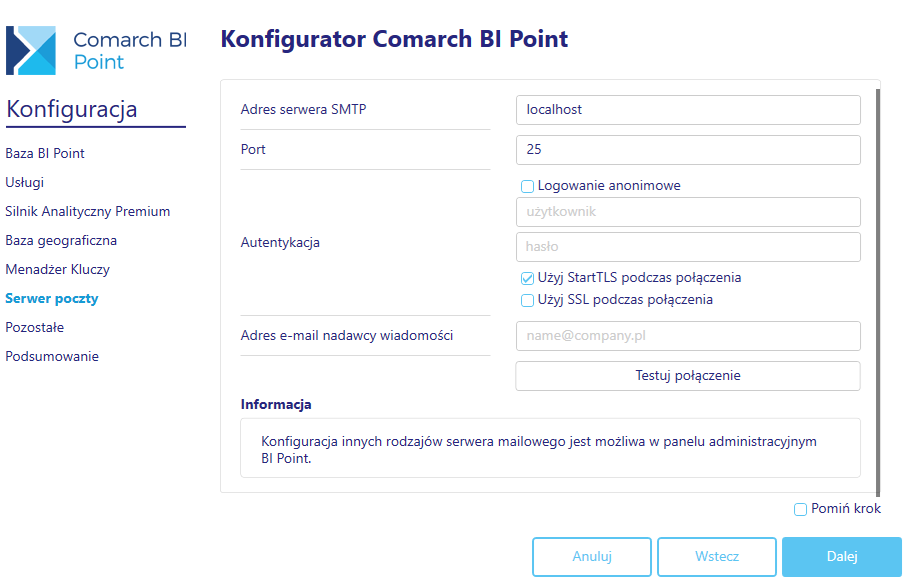Open the Baza geograficzna step
The width and height of the screenshot is (908, 585).
(61, 240)
